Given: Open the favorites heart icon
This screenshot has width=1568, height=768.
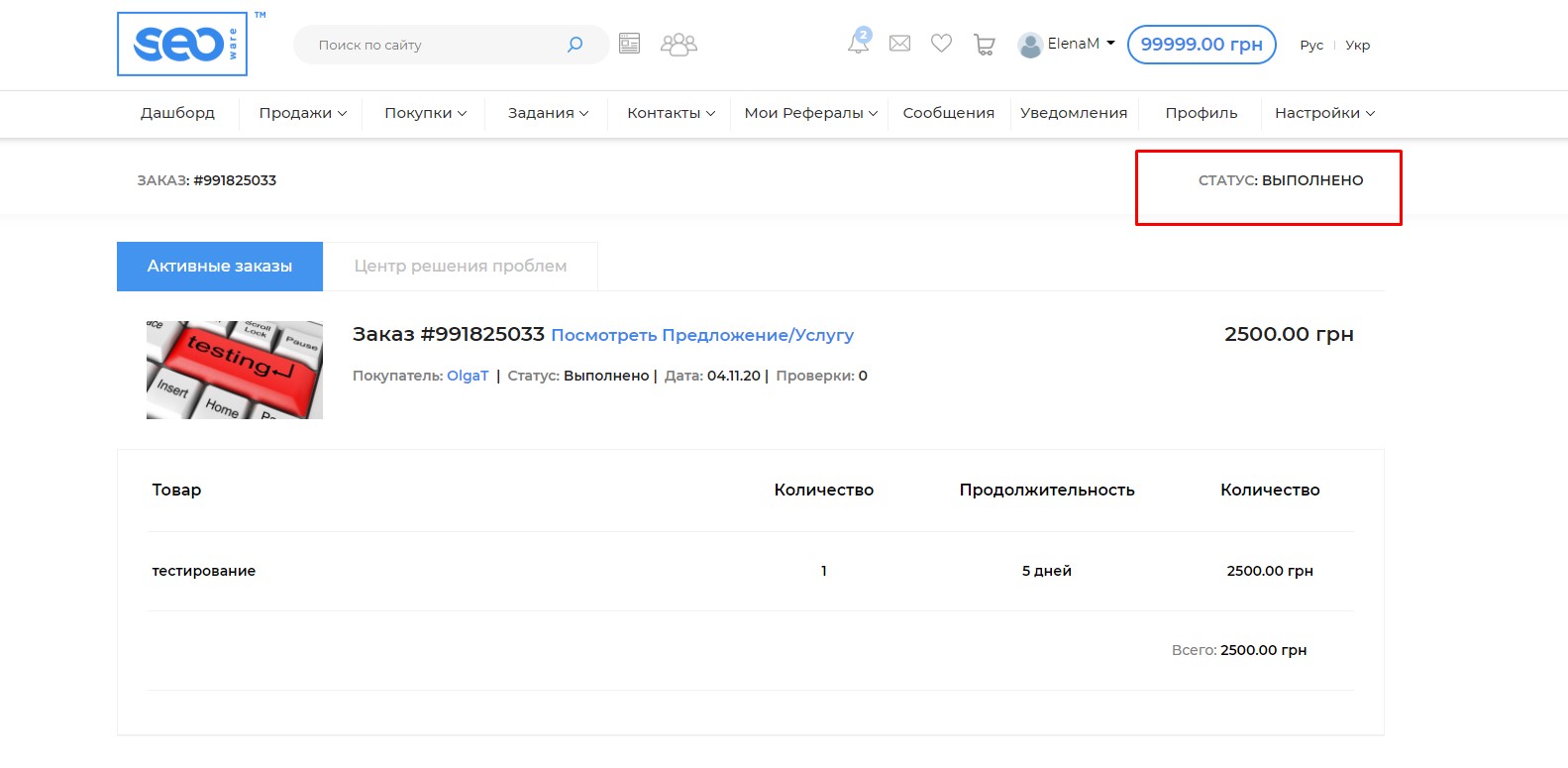Looking at the screenshot, I should click(941, 44).
